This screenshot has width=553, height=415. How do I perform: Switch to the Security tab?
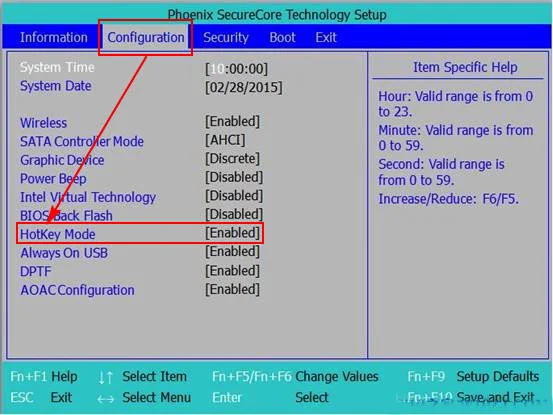point(226,37)
